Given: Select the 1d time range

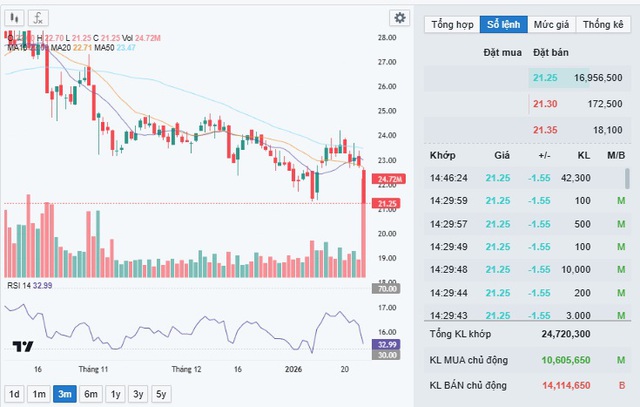Looking at the screenshot, I should (x=14, y=393).
